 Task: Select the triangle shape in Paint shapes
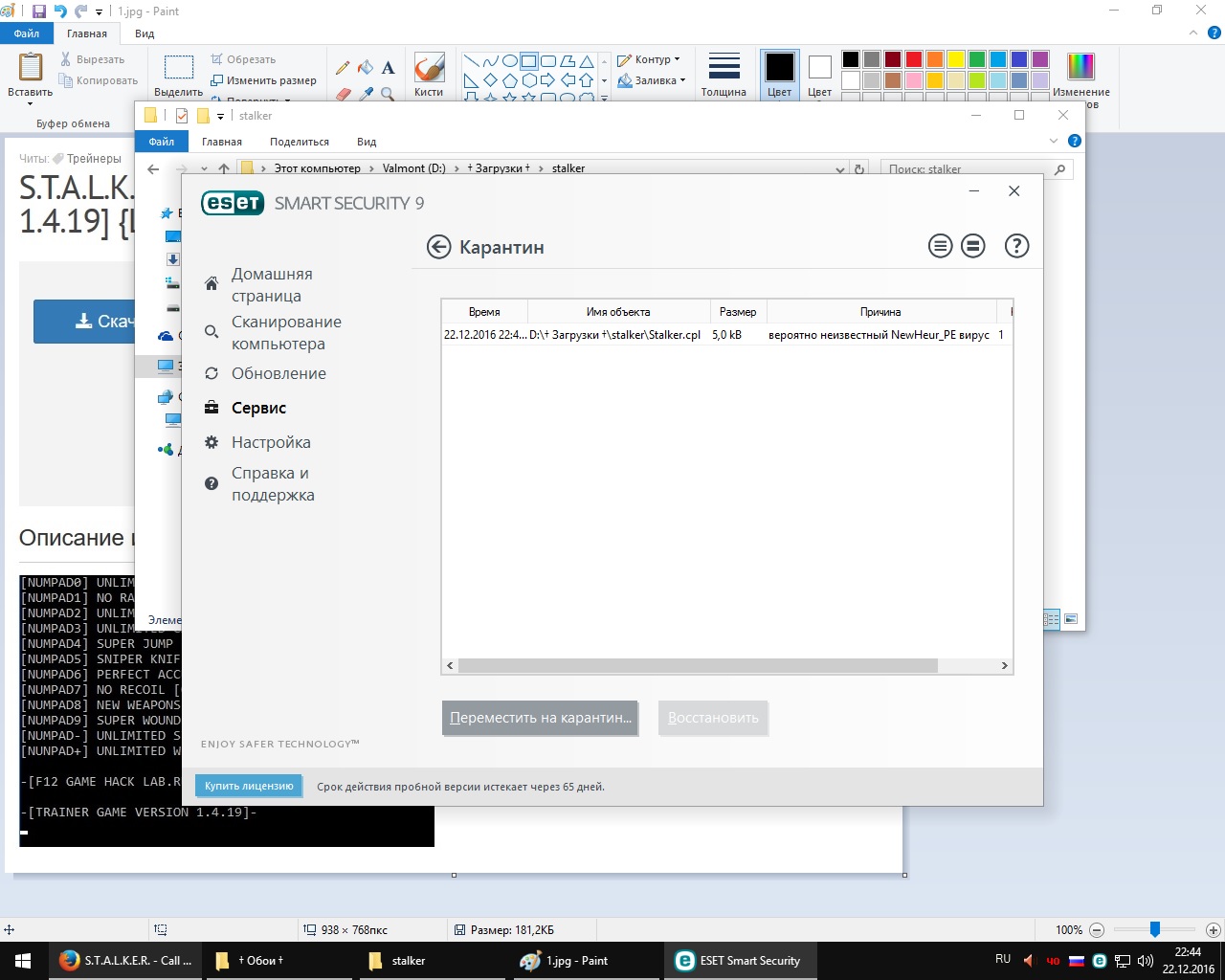pos(586,60)
